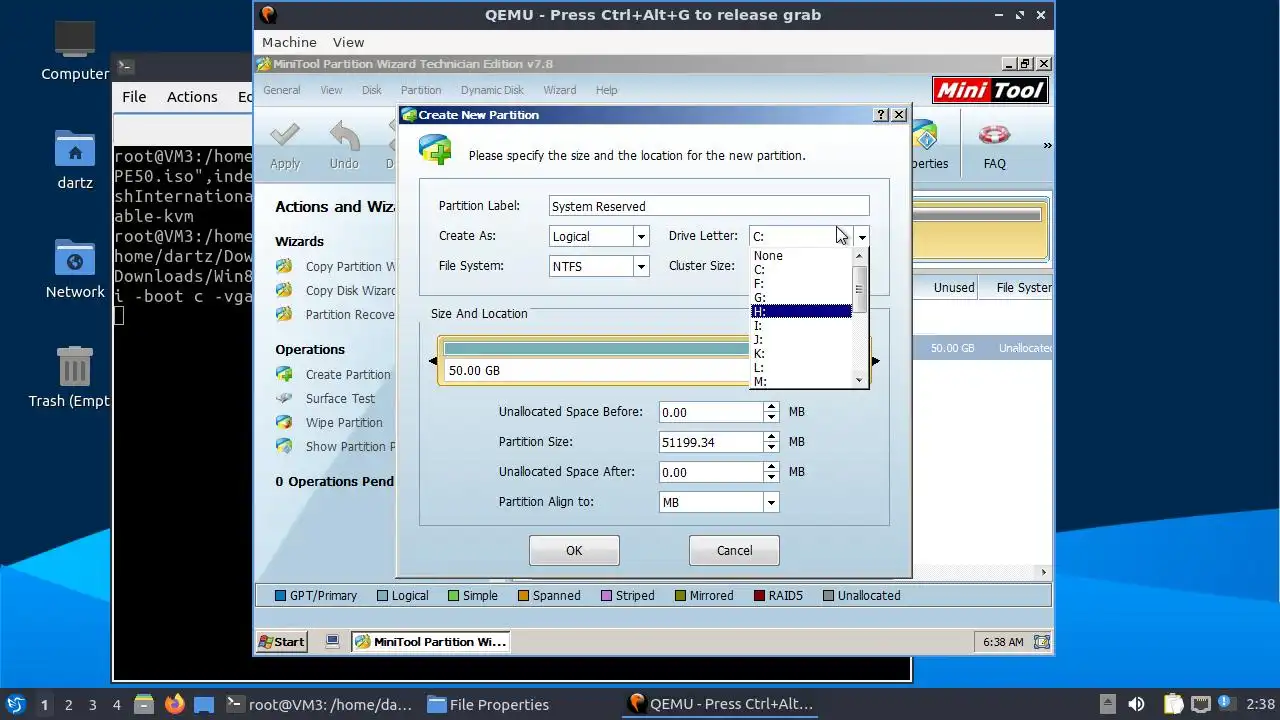Launch Firefox from the taskbar

175,704
